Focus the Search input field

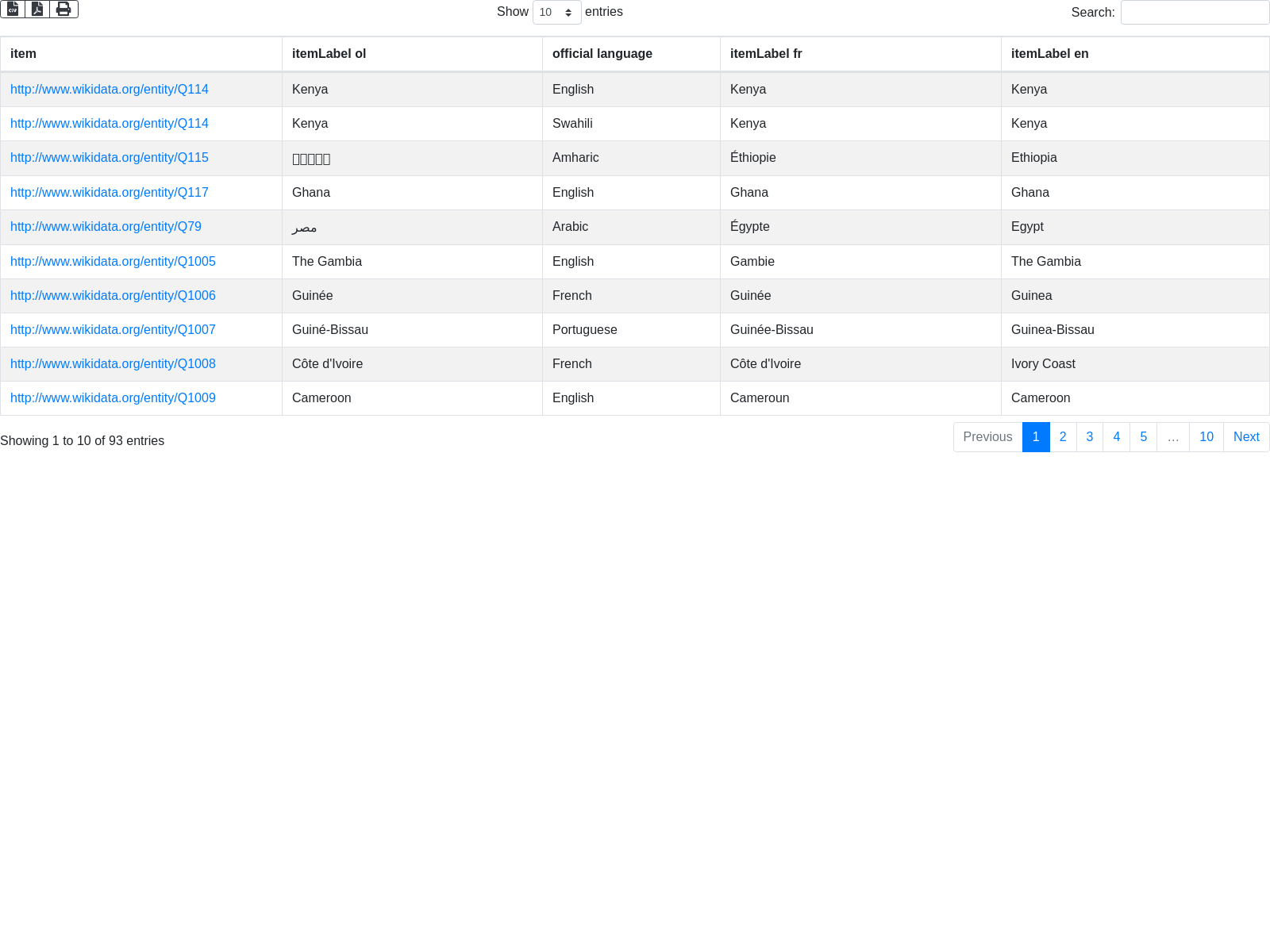pos(1195,13)
